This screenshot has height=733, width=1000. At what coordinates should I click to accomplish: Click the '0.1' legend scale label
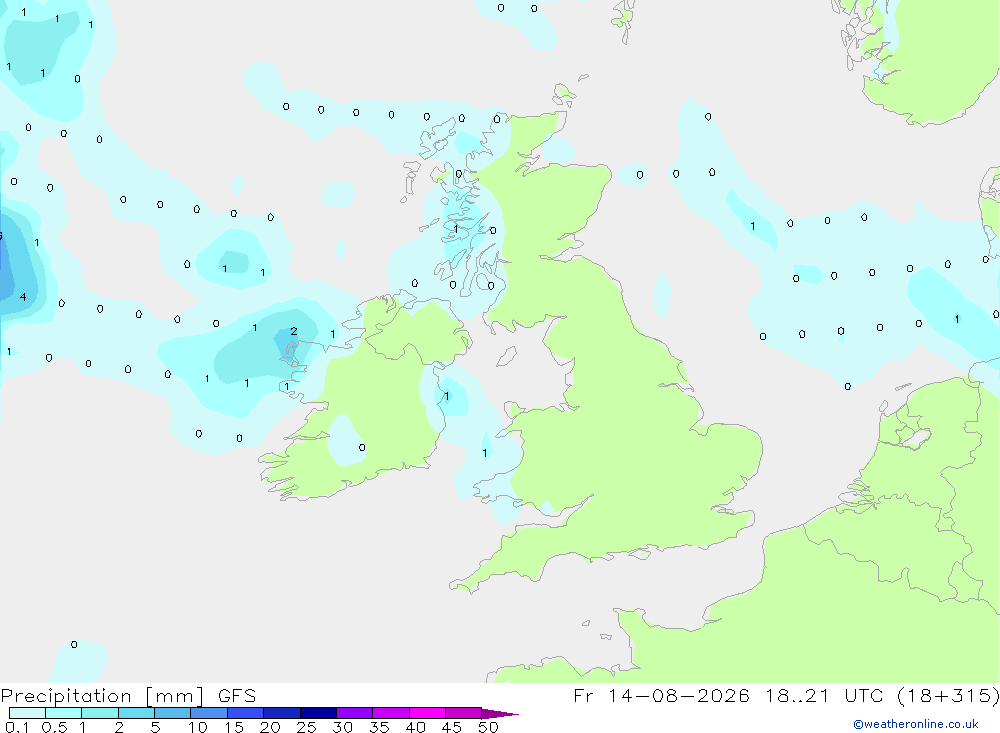click(17, 727)
